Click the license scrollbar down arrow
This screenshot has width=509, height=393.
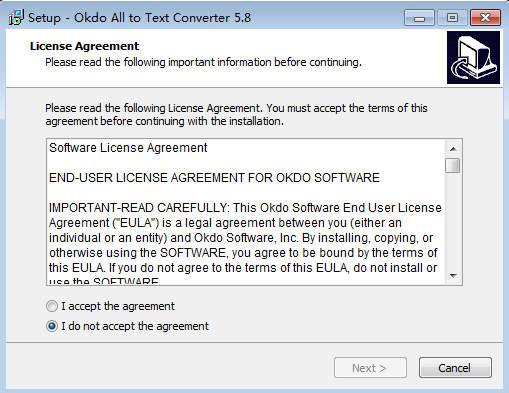[453, 275]
